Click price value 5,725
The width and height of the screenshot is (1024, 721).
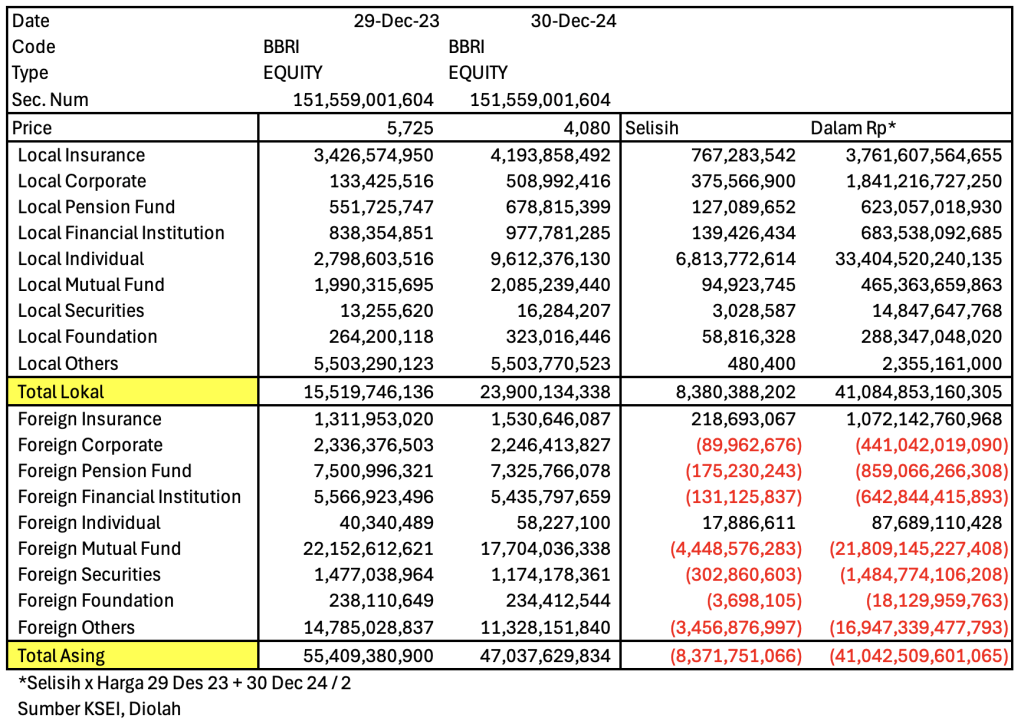point(414,128)
